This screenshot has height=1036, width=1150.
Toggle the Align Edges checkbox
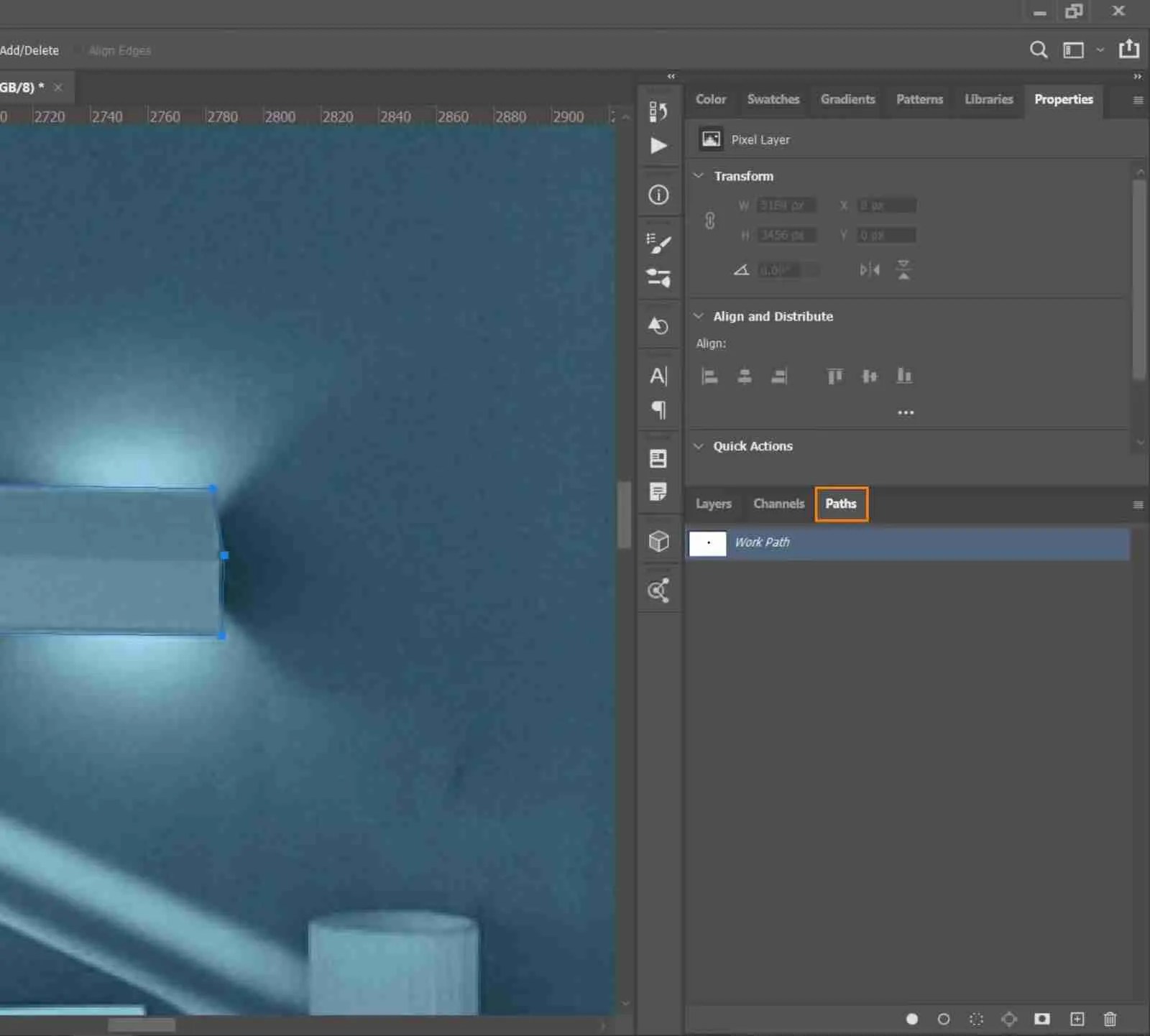(x=76, y=50)
